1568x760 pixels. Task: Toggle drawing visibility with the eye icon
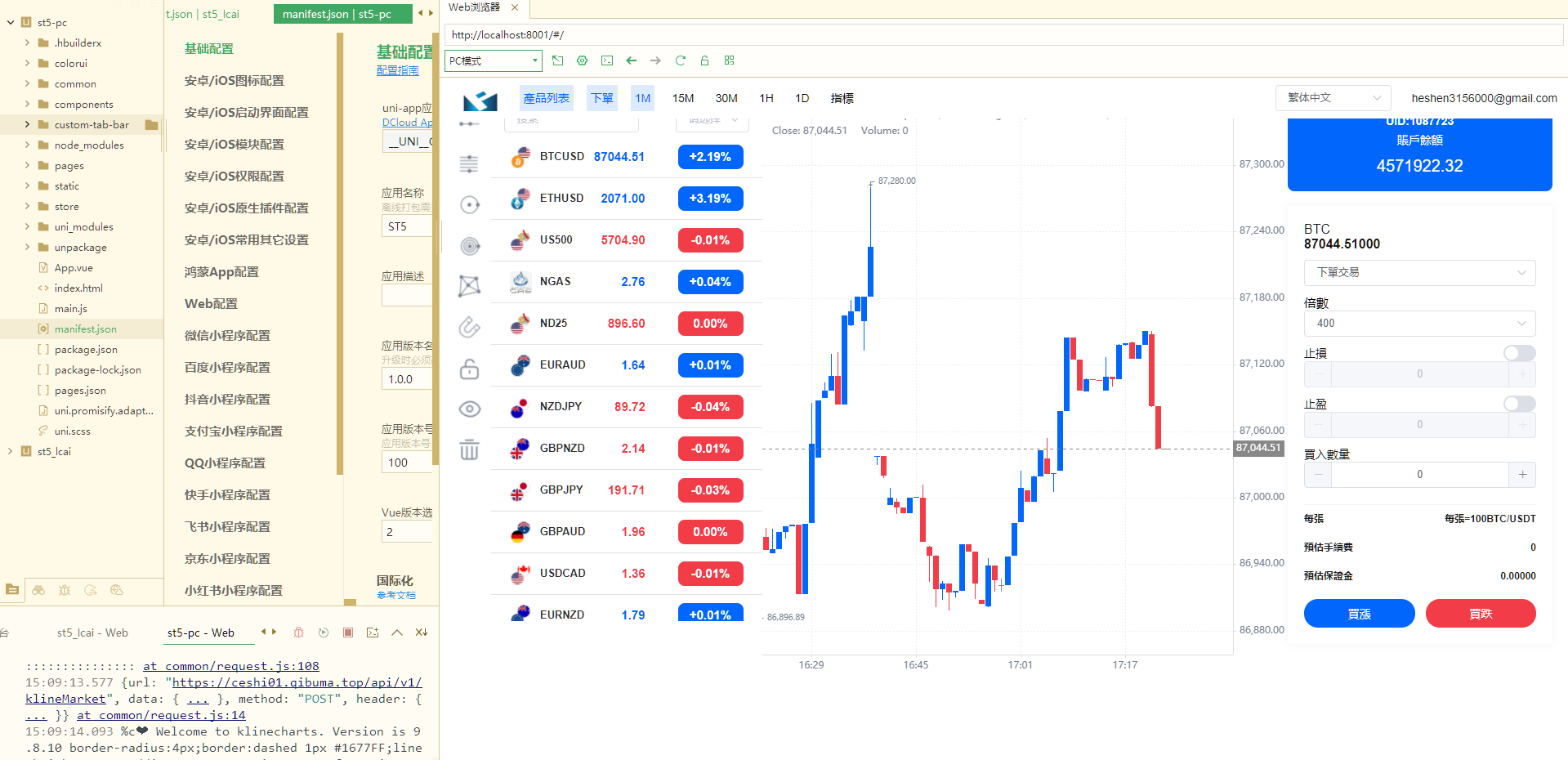(x=469, y=409)
